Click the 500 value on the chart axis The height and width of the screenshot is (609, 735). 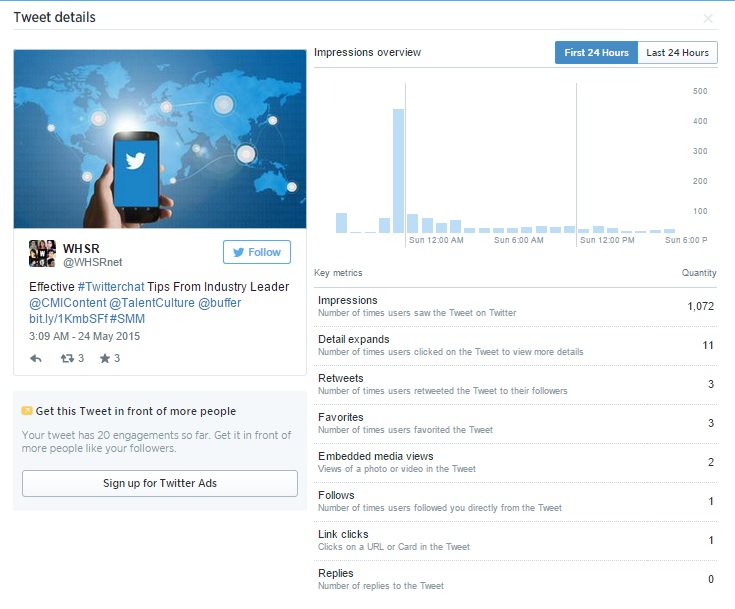(700, 91)
